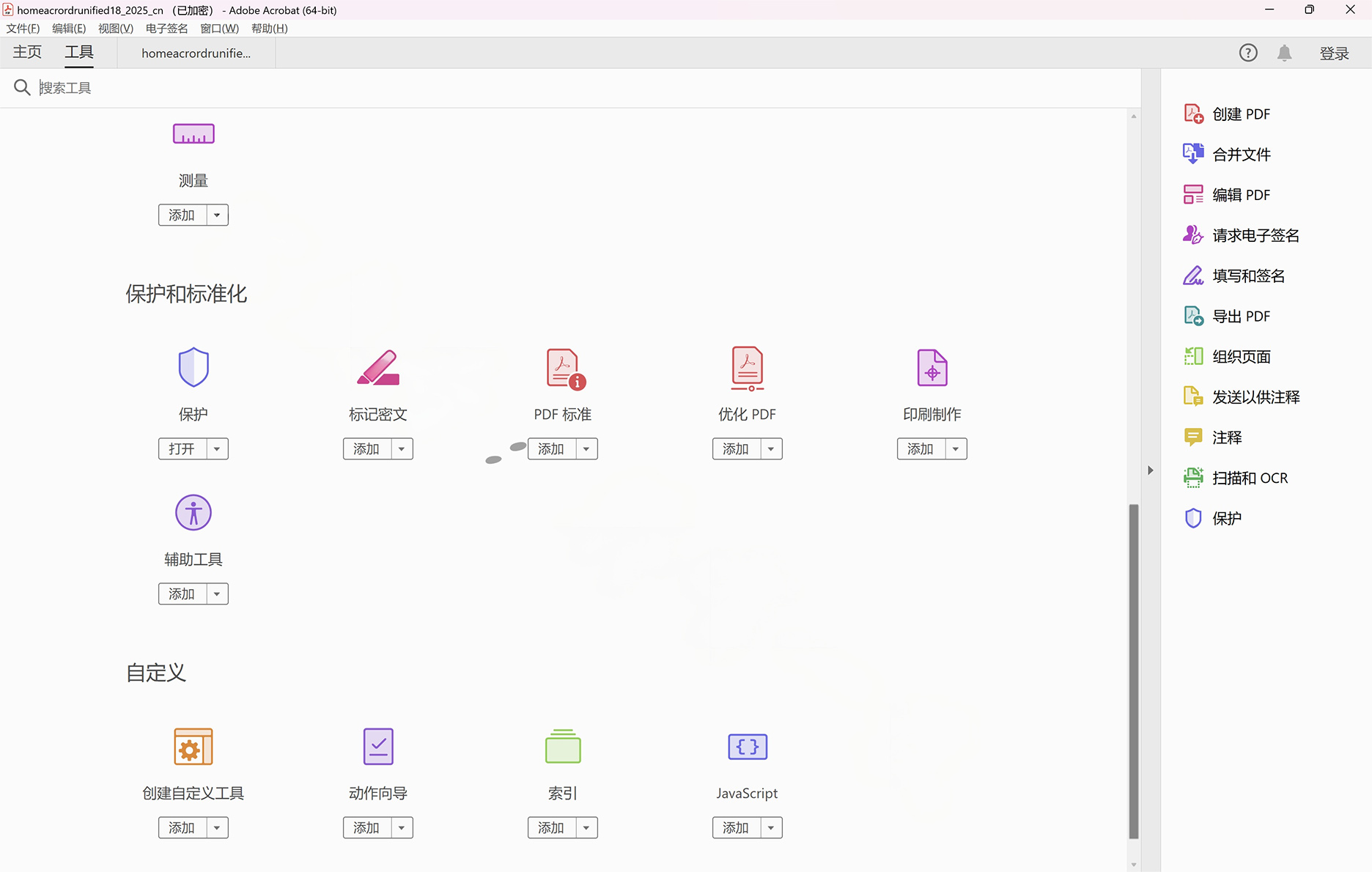Click the scrollbar down arrow
The image size is (1372, 872).
tap(1134, 865)
